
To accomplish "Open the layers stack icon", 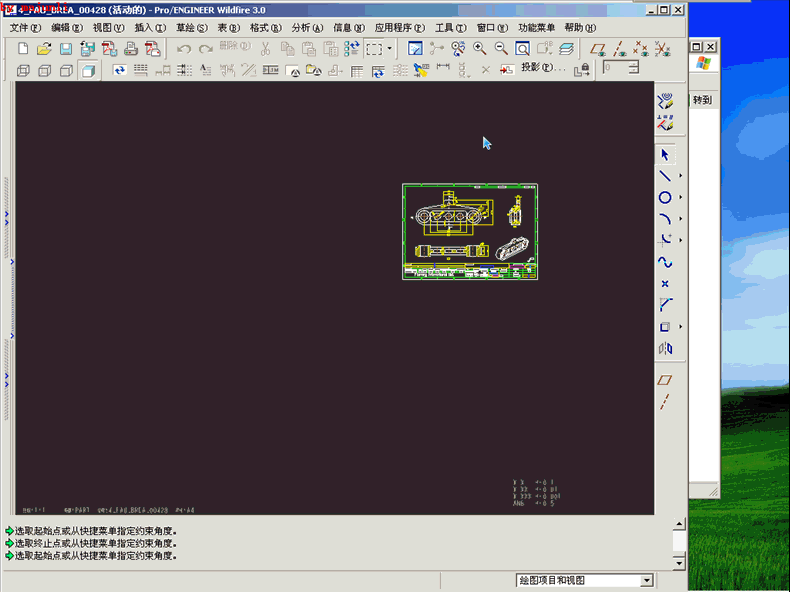I will [x=566, y=48].
